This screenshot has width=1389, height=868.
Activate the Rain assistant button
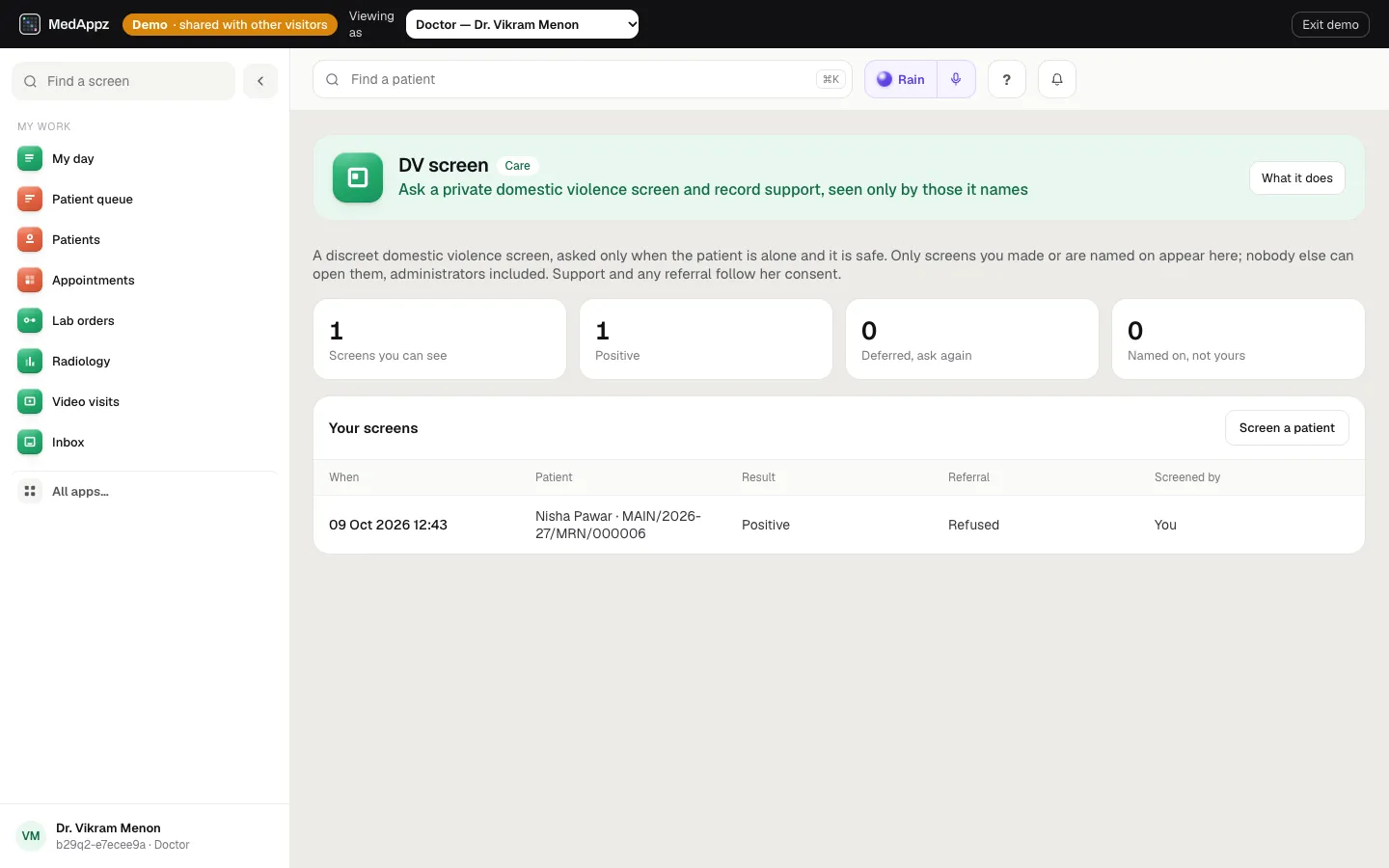click(x=901, y=79)
